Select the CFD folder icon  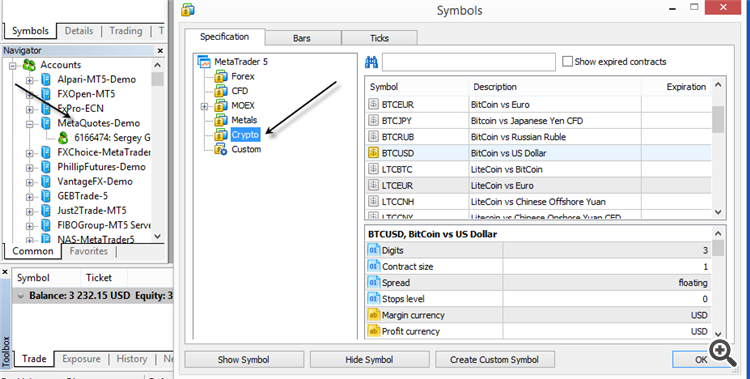pyautogui.click(x=221, y=91)
